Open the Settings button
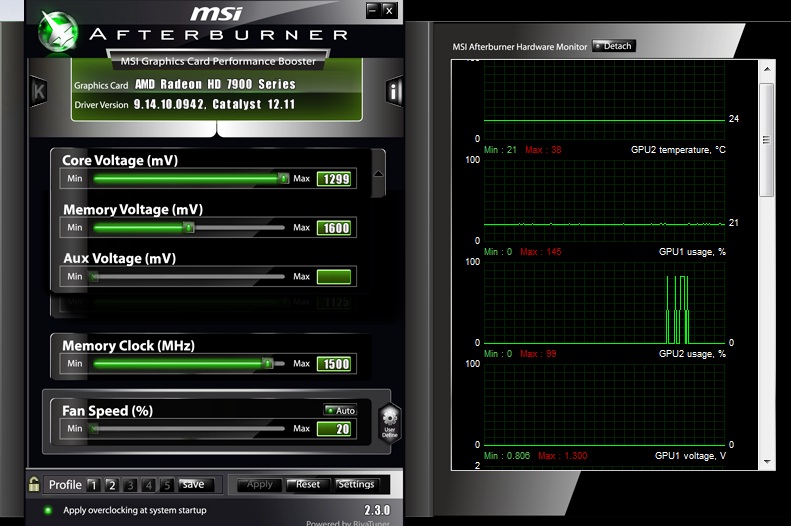791x526 pixels. pyautogui.click(x=356, y=485)
